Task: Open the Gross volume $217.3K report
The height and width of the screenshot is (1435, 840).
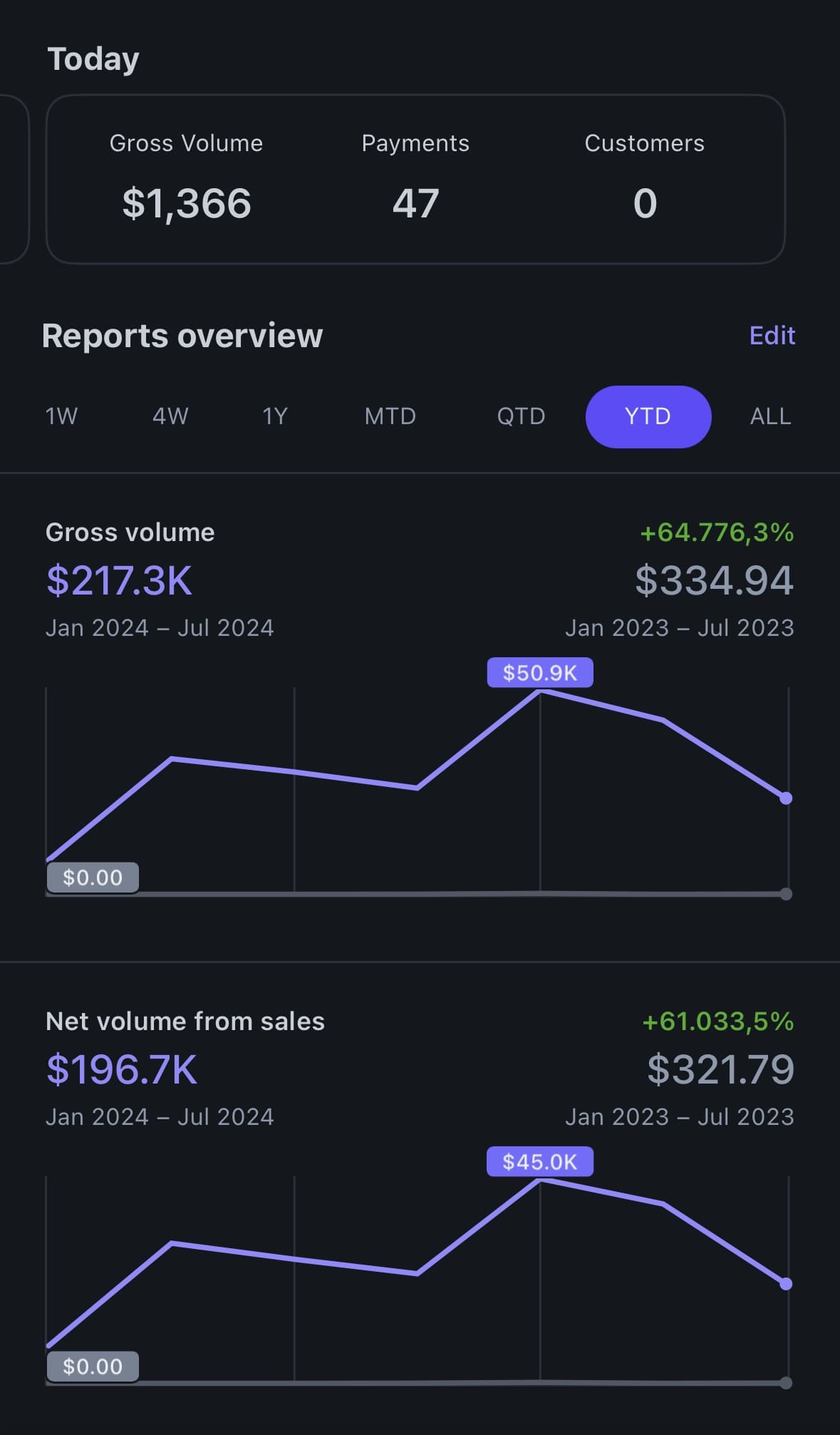Action: pyautogui.click(x=119, y=580)
